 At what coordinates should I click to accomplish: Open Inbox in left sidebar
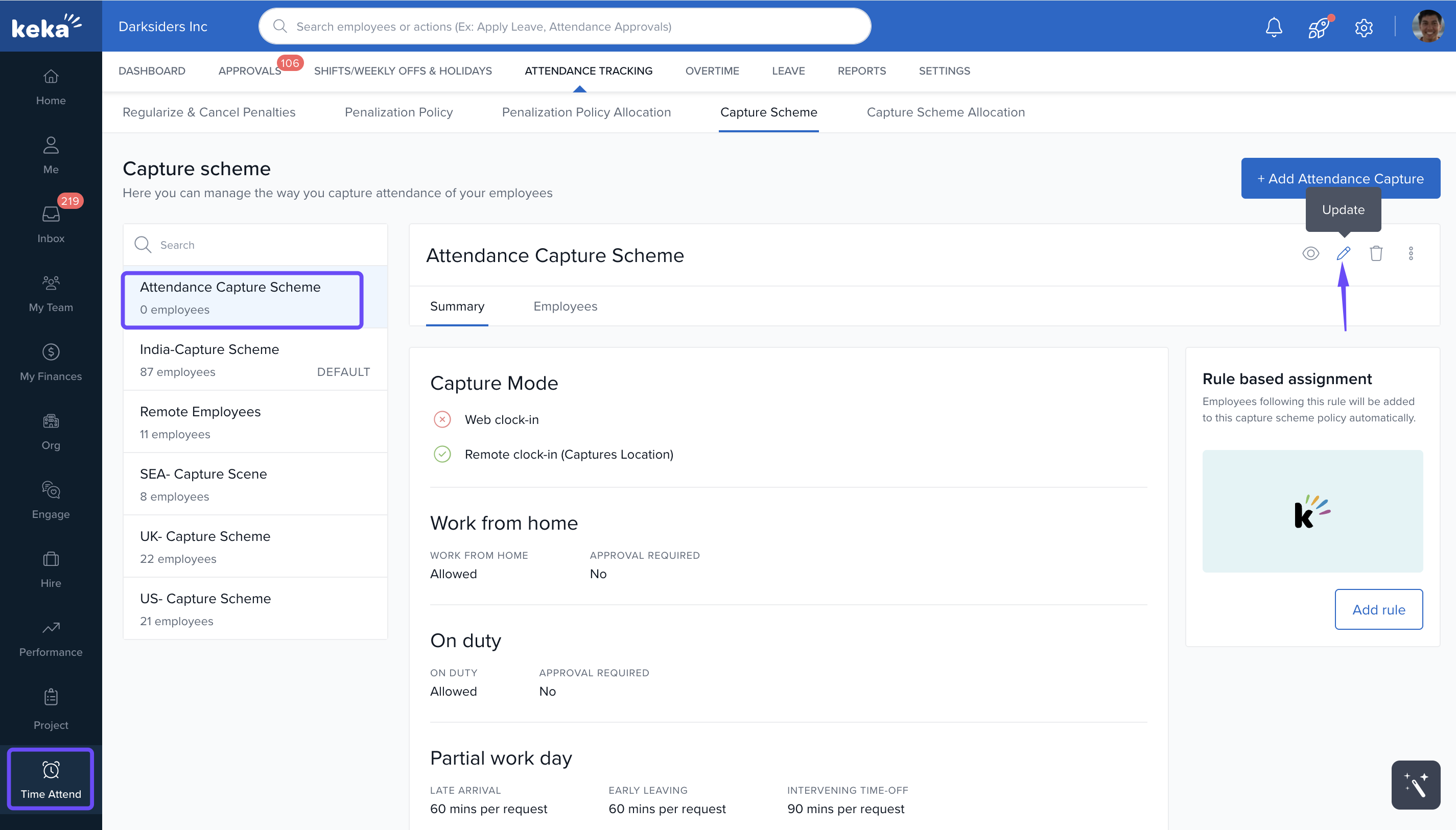coord(51,224)
